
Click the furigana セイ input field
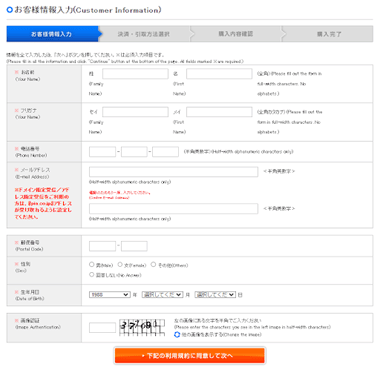coord(135,112)
